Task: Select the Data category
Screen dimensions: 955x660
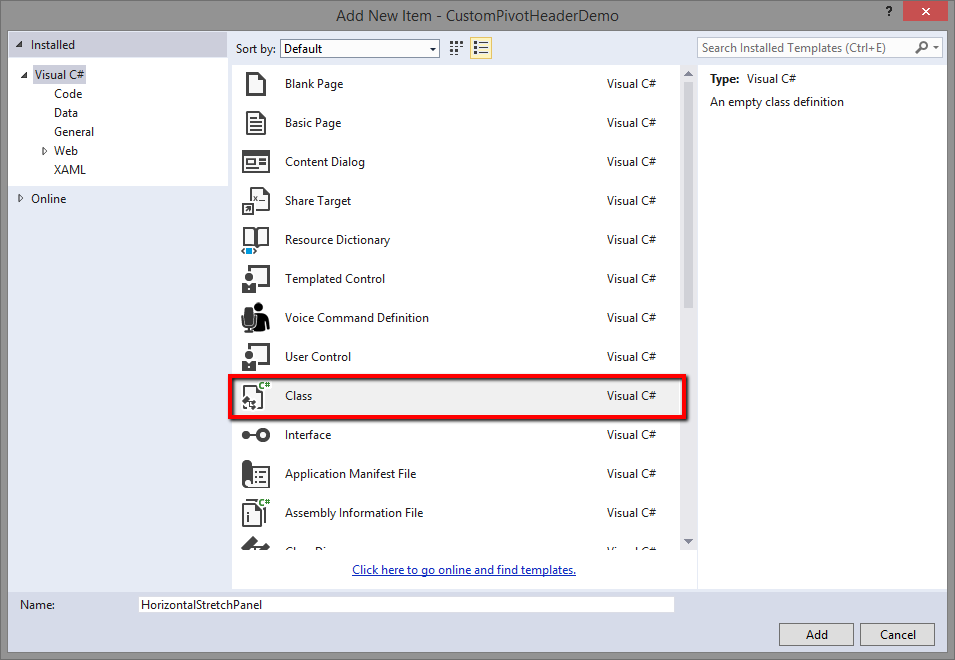Action: [66, 113]
